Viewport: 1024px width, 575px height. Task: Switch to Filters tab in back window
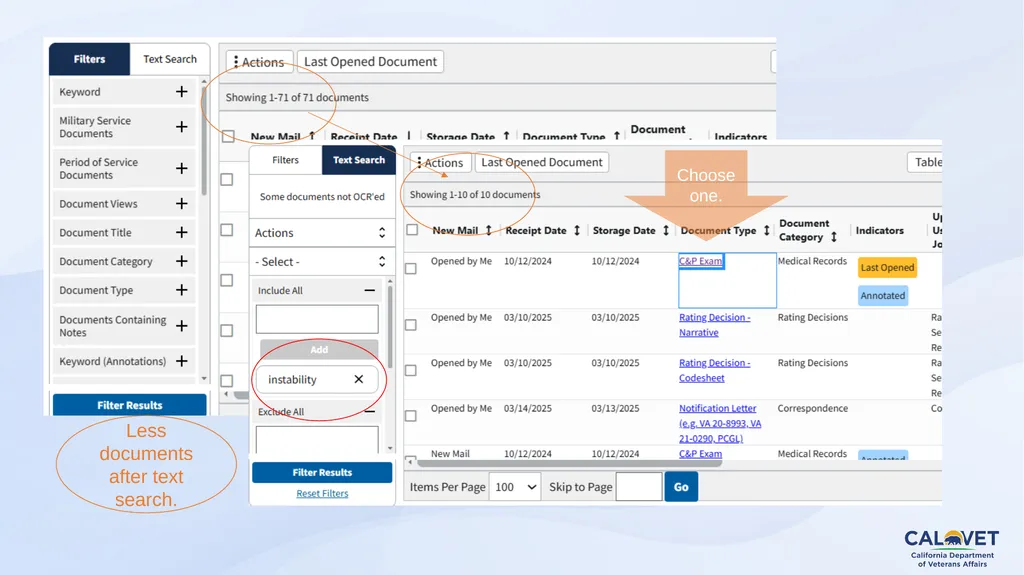89,59
